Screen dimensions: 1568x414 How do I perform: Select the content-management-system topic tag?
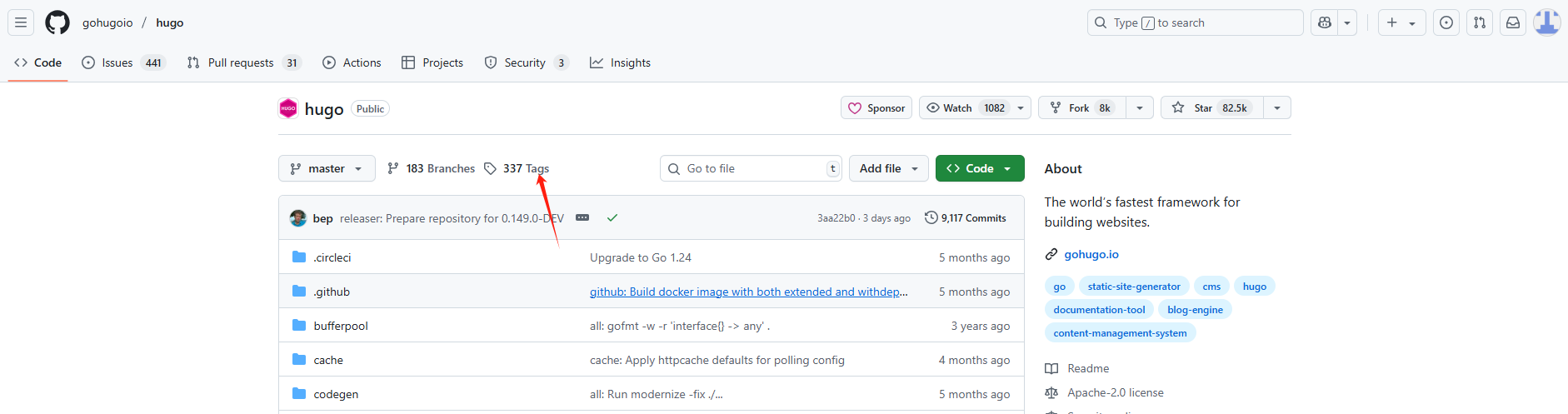pyautogui.click(x=1120, y=333)
